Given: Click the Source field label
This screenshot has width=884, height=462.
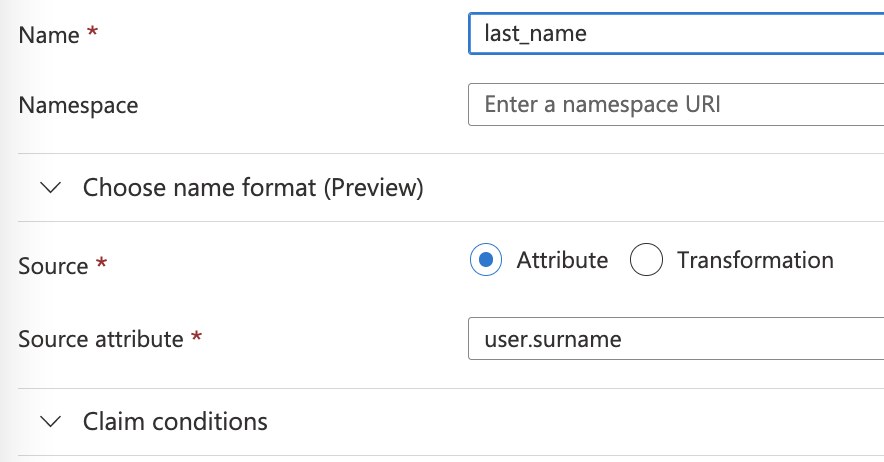Looking at the screenshot, I should [53, 266].
